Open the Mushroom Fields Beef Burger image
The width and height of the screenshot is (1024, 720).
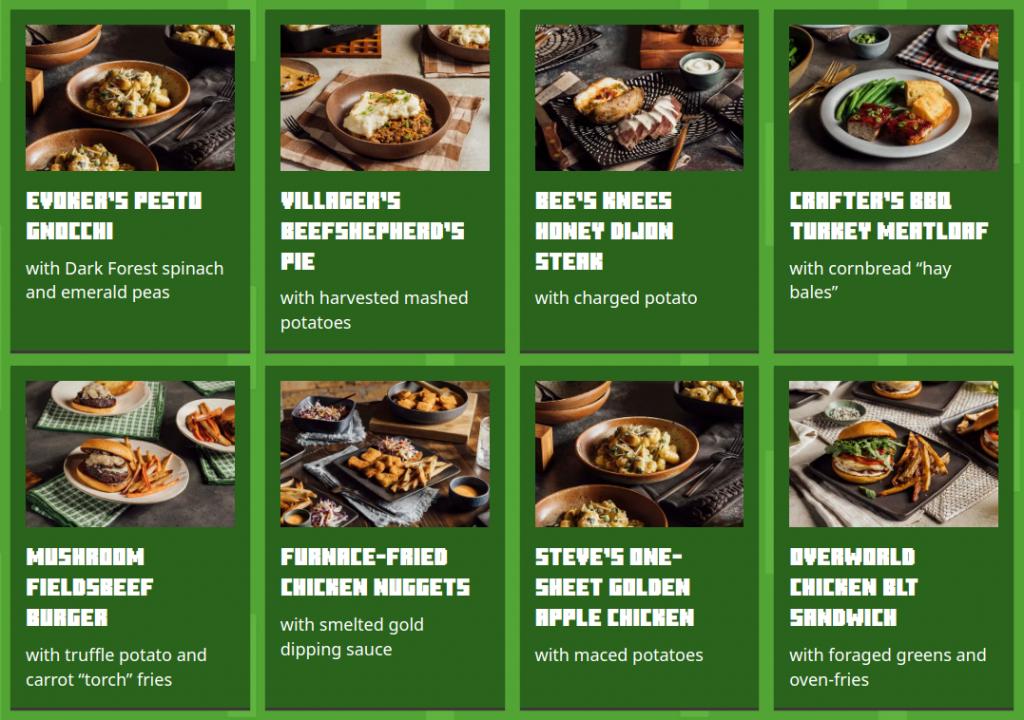pyautogui.click(x=130, y=454)
